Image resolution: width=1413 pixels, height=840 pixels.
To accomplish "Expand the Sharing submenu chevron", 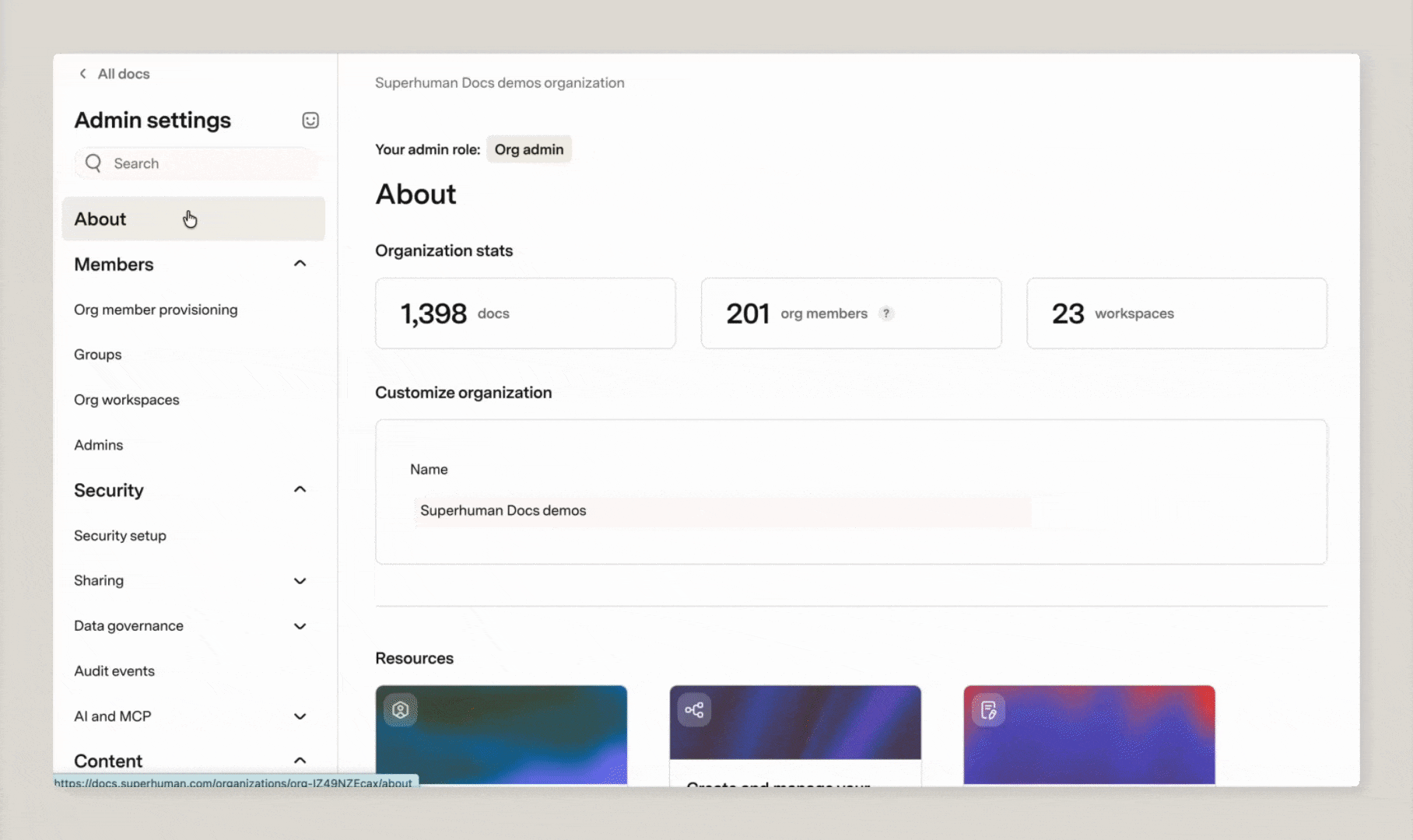I will [x=300, y=580].
